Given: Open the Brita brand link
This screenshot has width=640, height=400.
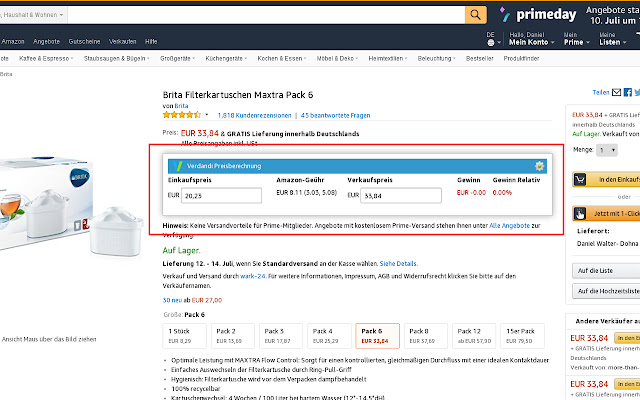Looking at the screenshot, I should 181,106.
